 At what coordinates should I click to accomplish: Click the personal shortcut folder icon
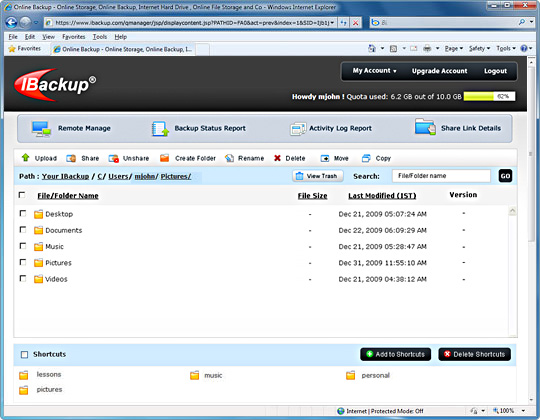pos(351,375)
